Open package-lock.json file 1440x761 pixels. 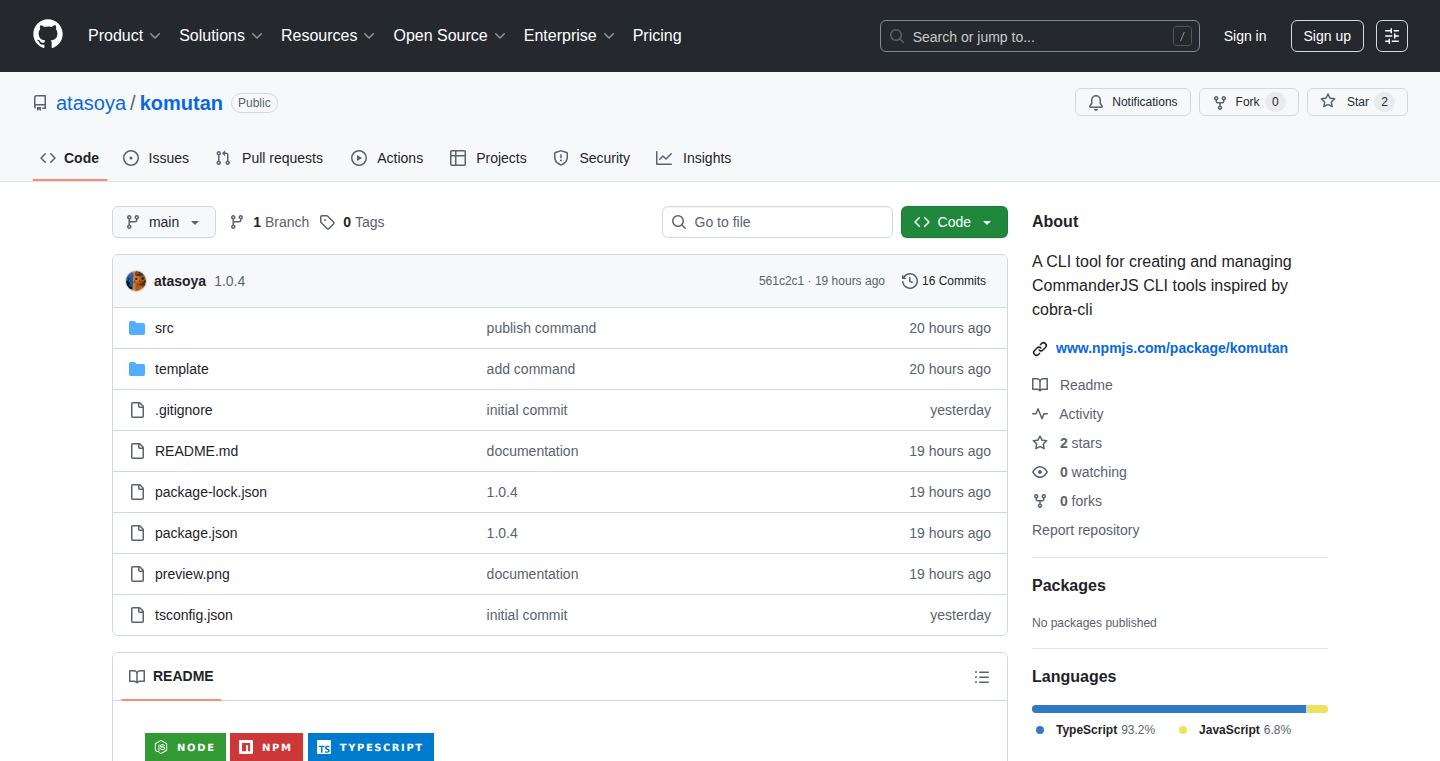211,492
